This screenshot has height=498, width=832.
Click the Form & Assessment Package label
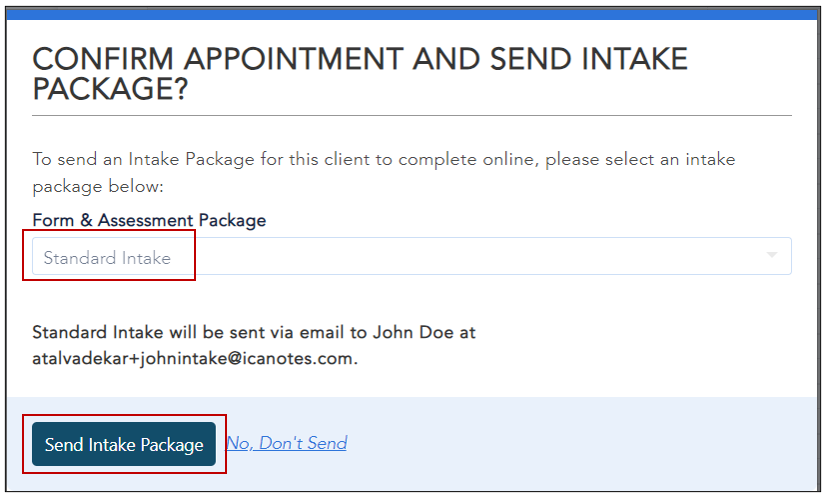pyautogui.click(x=149, y=220)
